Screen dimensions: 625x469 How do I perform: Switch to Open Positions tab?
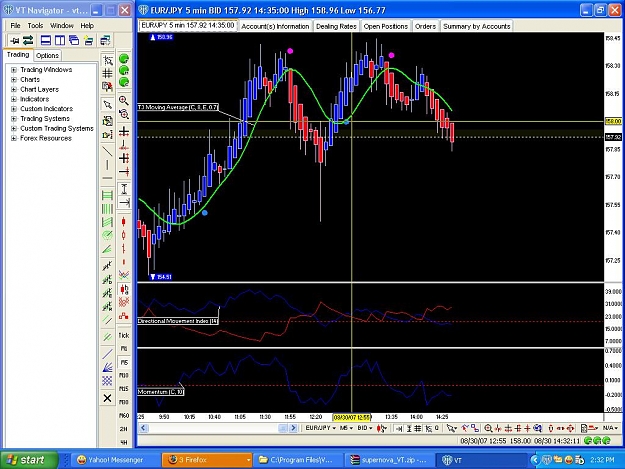[x=385, y=26]
